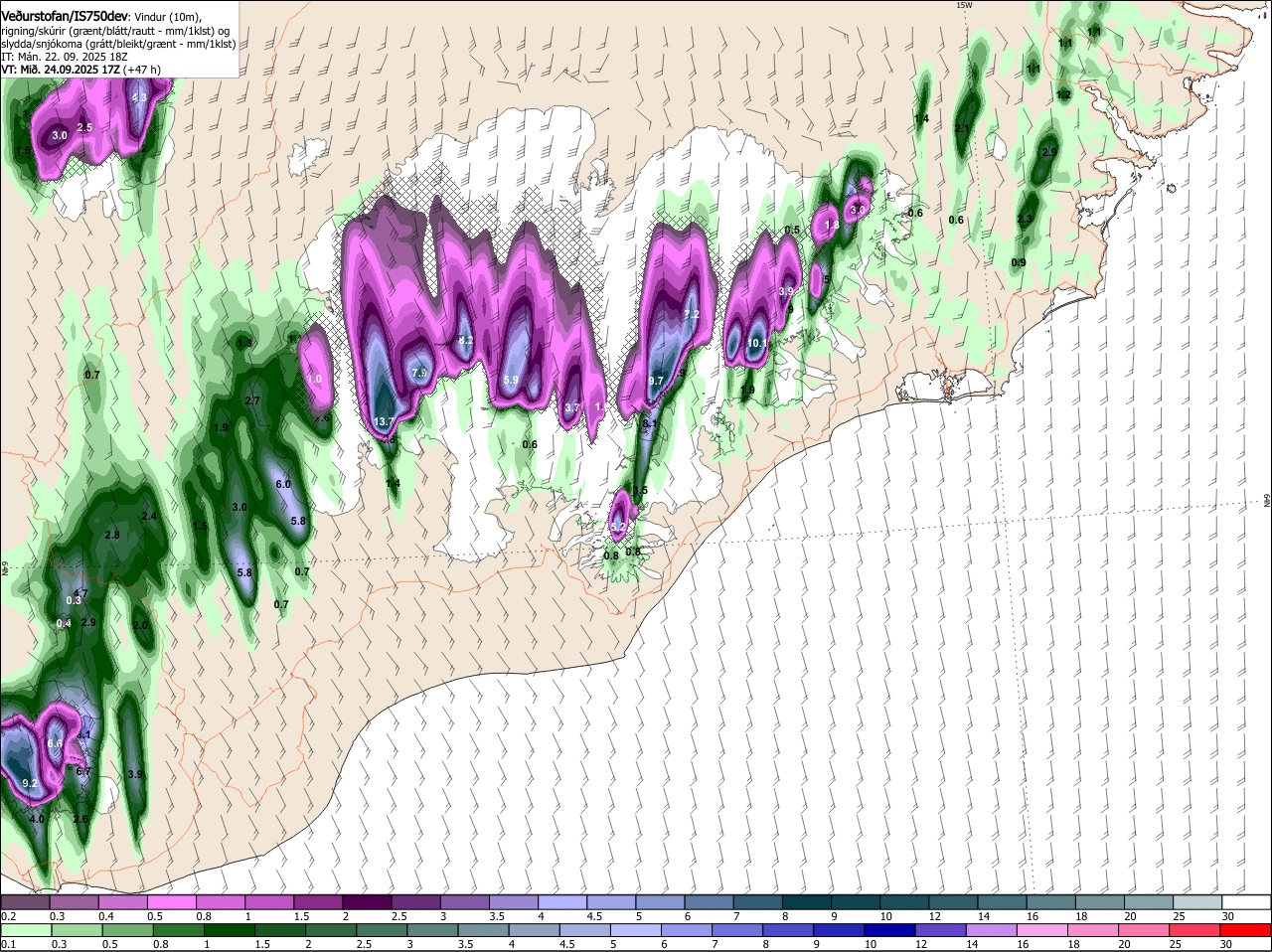Viewport: 1272px width, 952px height.
Task: Click the 13.7 precipitation value on the map
Action: [x=384, y=422]
